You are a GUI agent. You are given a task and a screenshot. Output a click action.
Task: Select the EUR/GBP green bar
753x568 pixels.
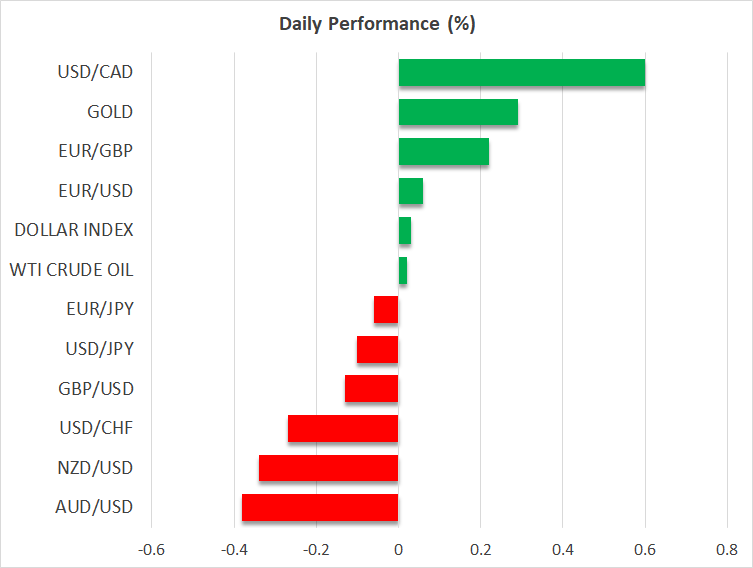444,151
